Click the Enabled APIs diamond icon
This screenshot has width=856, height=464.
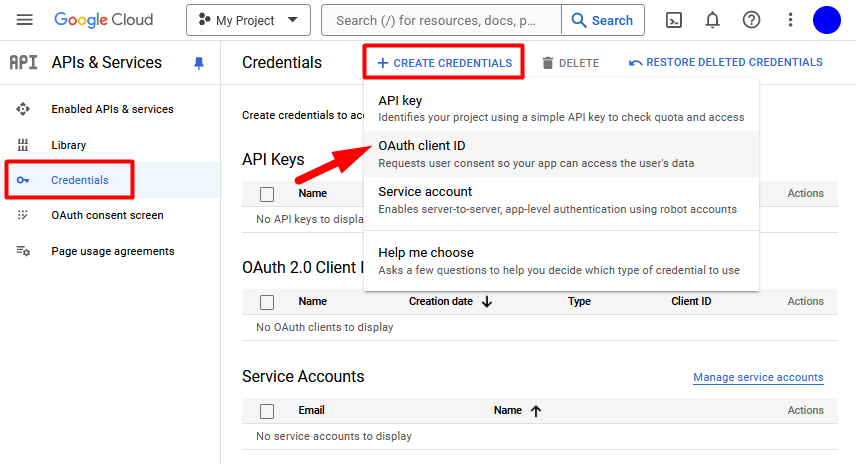pyautogui.click(x=23, y=109)
